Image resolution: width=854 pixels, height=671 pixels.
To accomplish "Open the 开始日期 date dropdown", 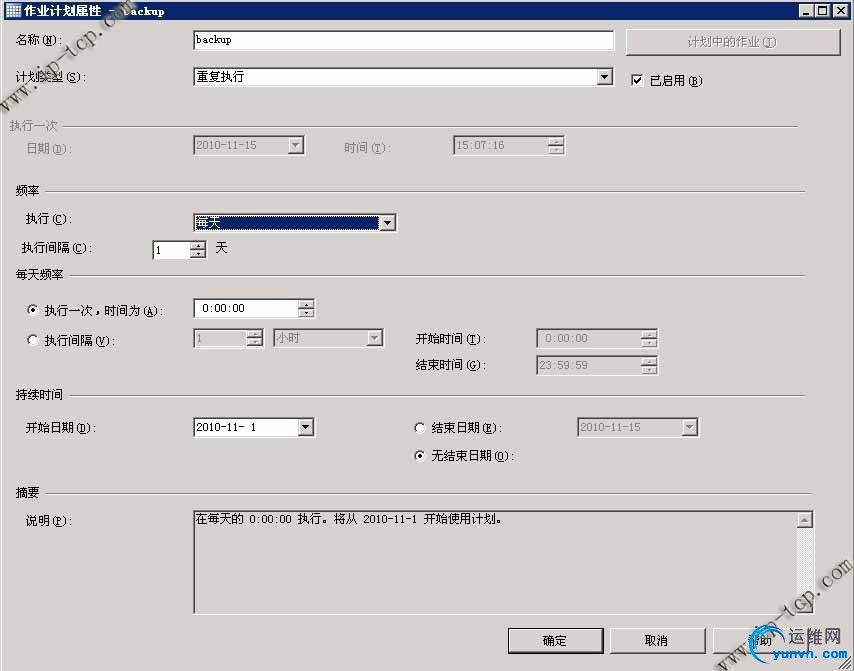I will pyautogui.click(x=306, y=427).
